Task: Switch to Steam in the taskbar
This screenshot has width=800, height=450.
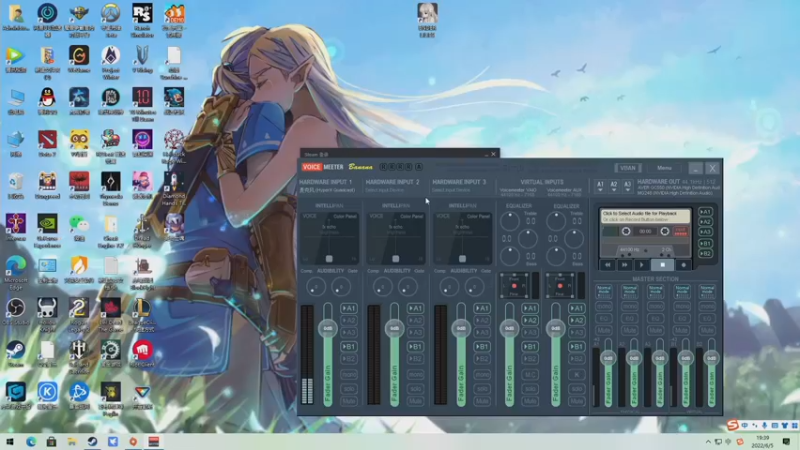Action: [92, 441]
